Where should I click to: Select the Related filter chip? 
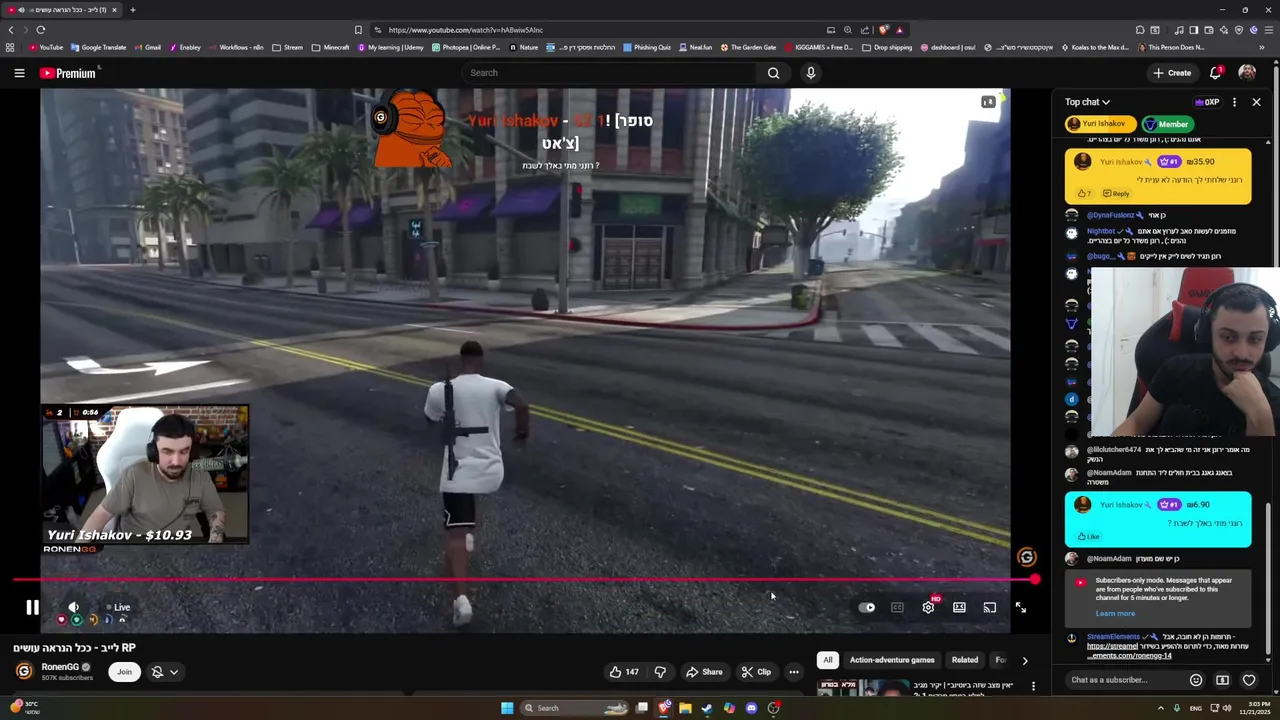965,660
